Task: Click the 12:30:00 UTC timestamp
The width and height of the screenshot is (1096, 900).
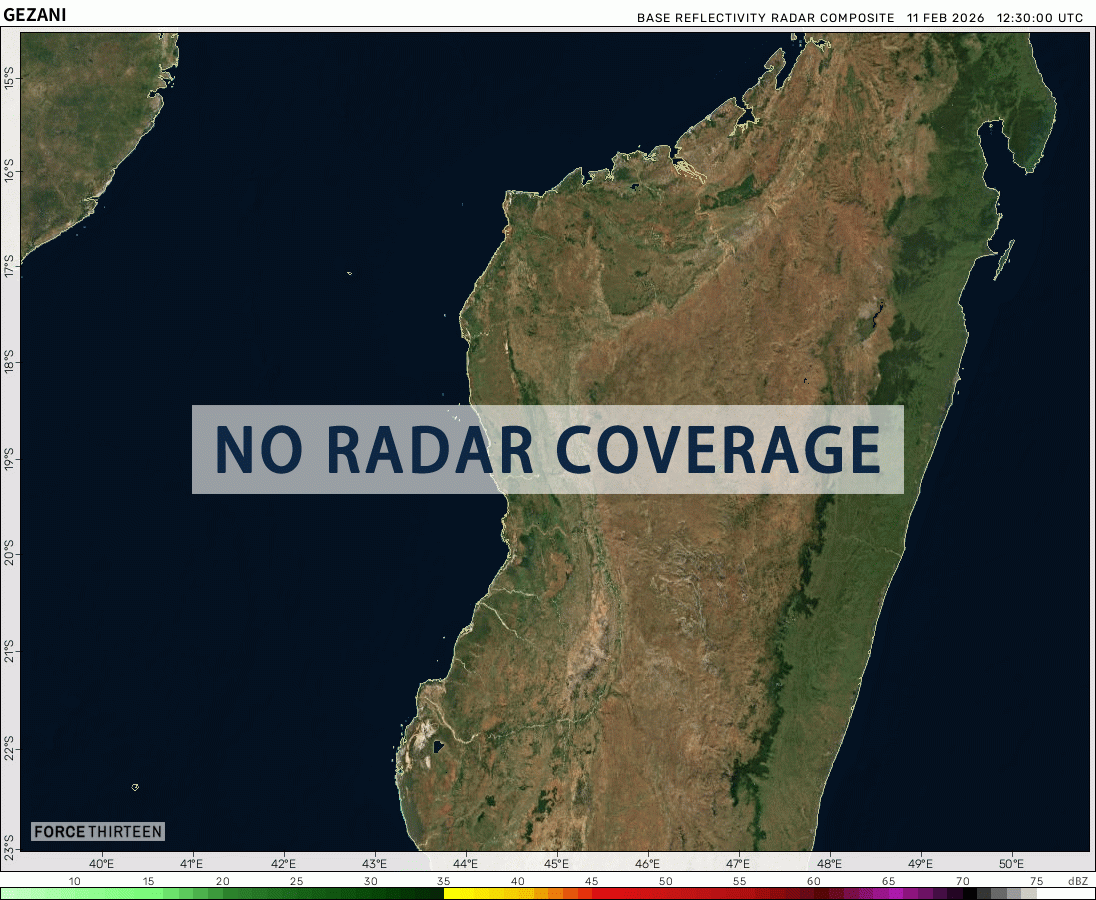Action: pyautogui.click(x=1039, y=18)
